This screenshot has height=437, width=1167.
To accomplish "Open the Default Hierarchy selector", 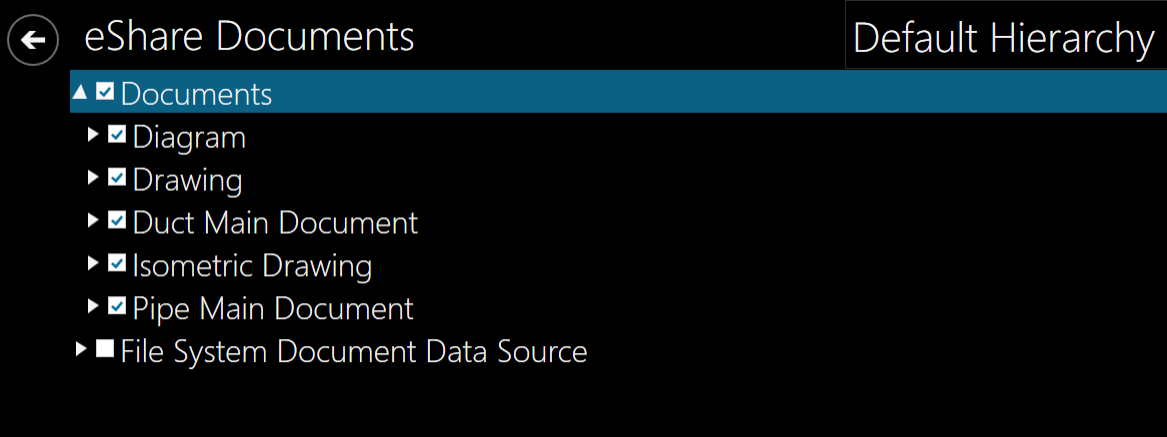I will click(x=1003, y=39).
